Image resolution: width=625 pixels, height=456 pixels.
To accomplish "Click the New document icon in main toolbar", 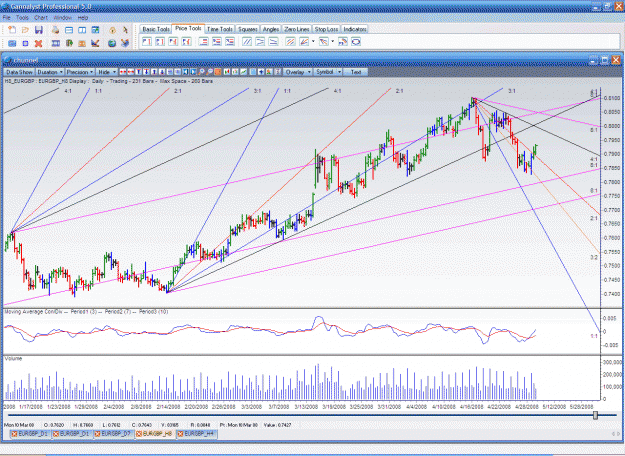I will pos(12,30).
